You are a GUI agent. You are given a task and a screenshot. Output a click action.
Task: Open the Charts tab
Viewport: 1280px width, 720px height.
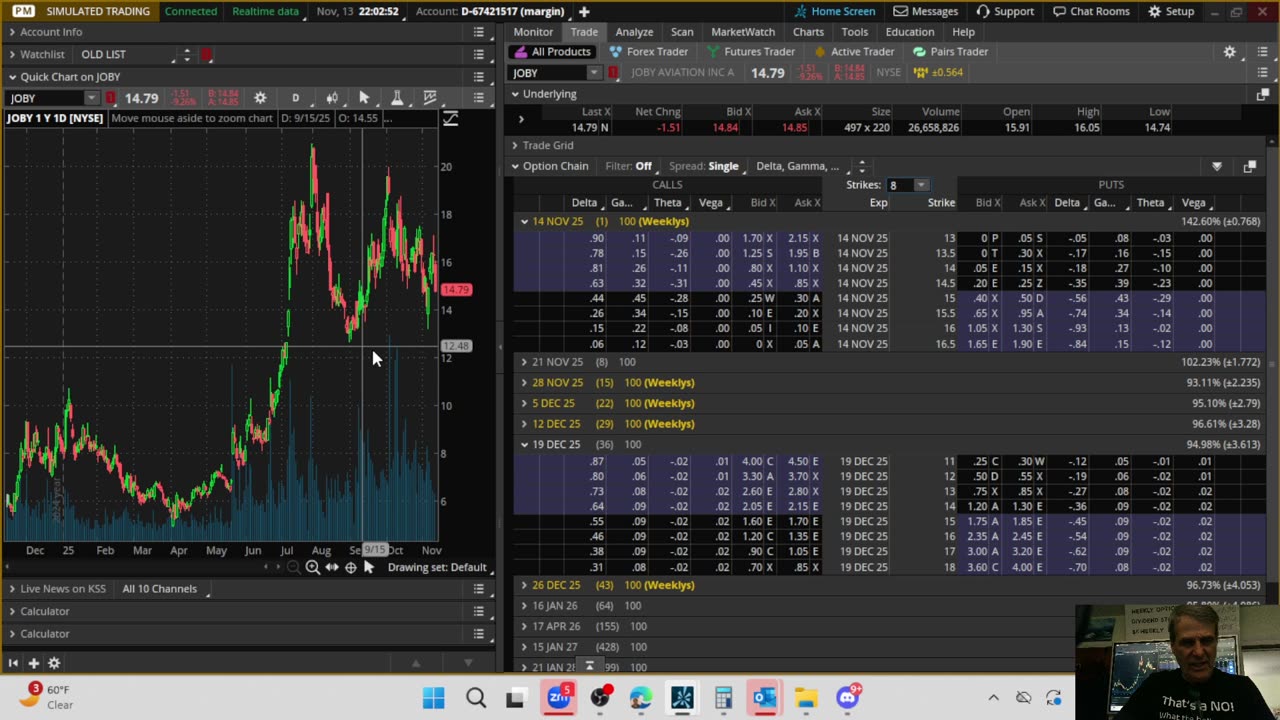tap(808, 32)
